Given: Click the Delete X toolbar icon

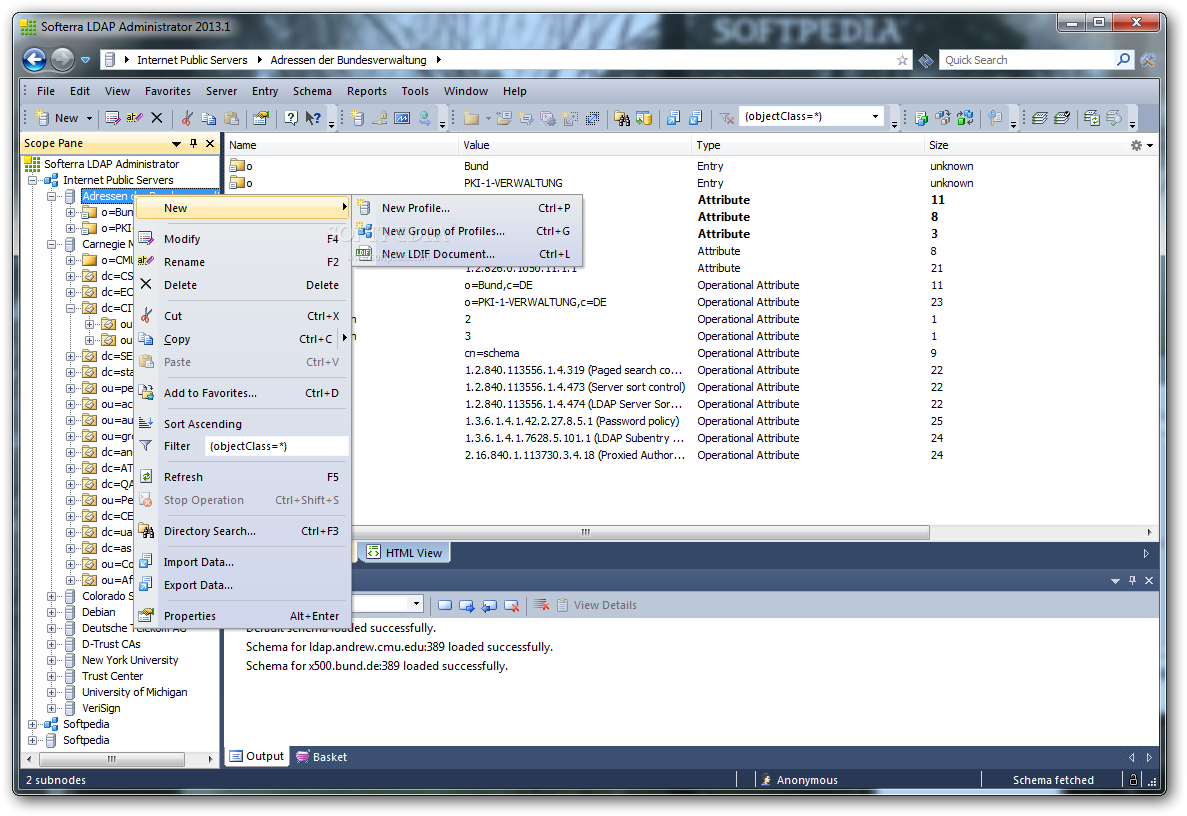Looking at the screenshot, I should point(157,118).
